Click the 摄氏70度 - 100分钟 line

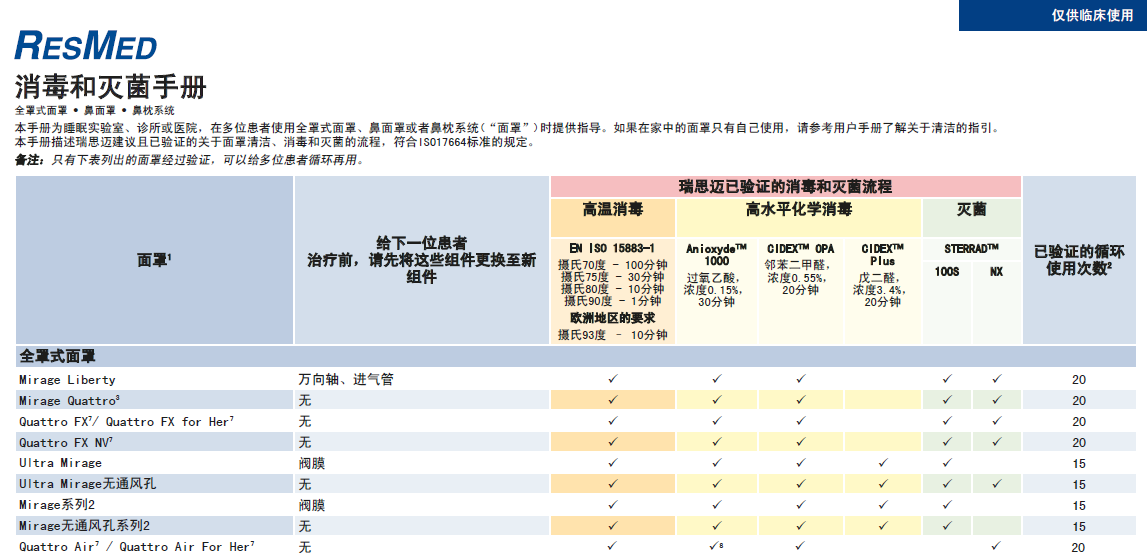point(612,265)
